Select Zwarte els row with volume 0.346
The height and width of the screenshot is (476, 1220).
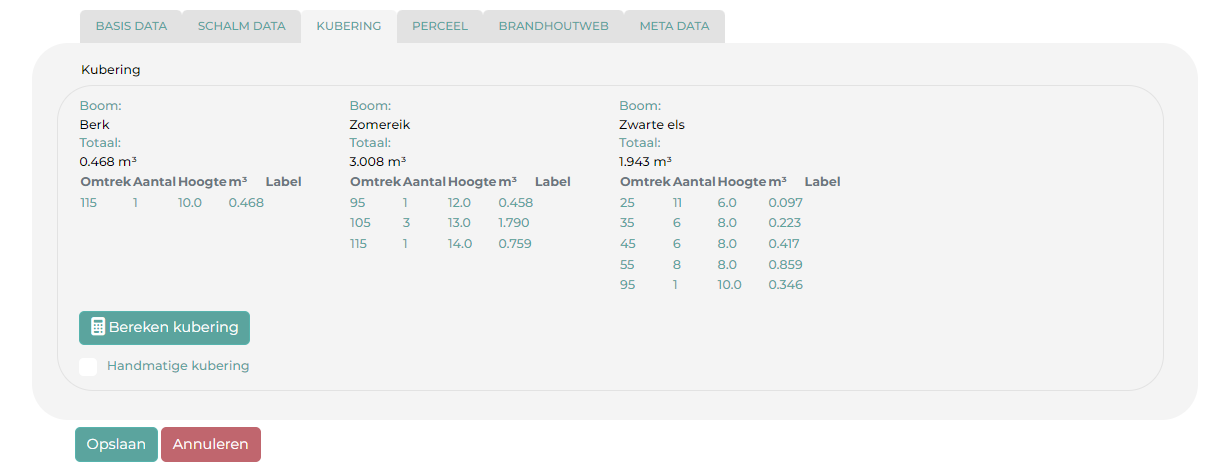(710, 285)
